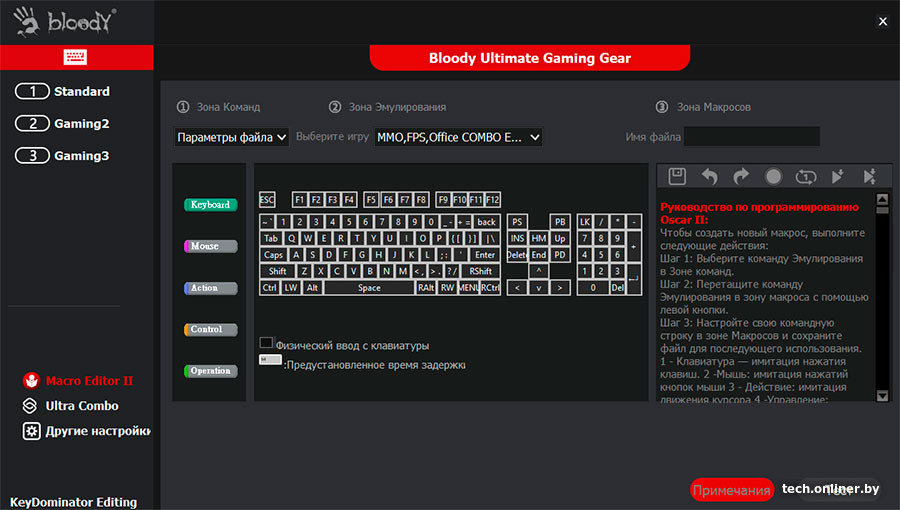This screenshot has width=900, height=510.
Task: Click the F12 key on virtual keyboard
Action: point(492,200)
